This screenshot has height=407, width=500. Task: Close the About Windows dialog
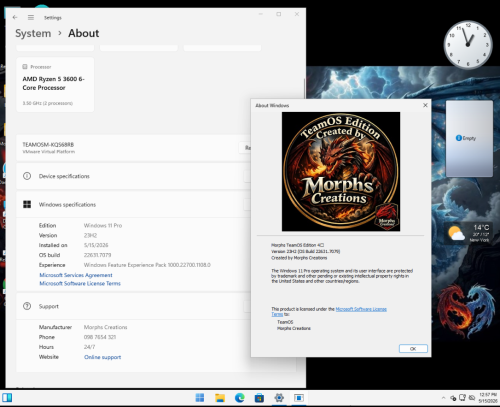(x=425, y=105)
